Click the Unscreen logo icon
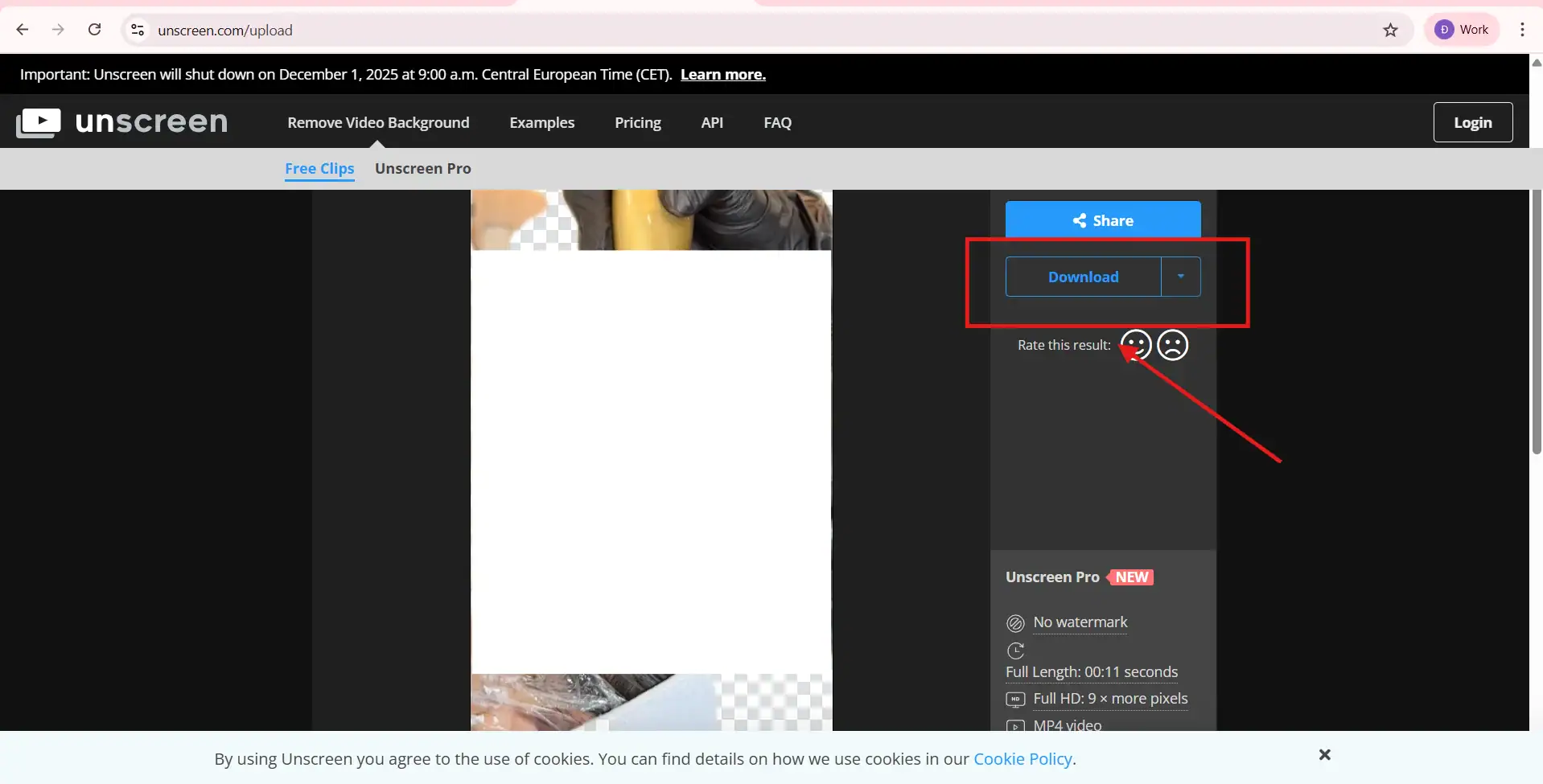Screen dimensions: 1543x784 point(38,121)
